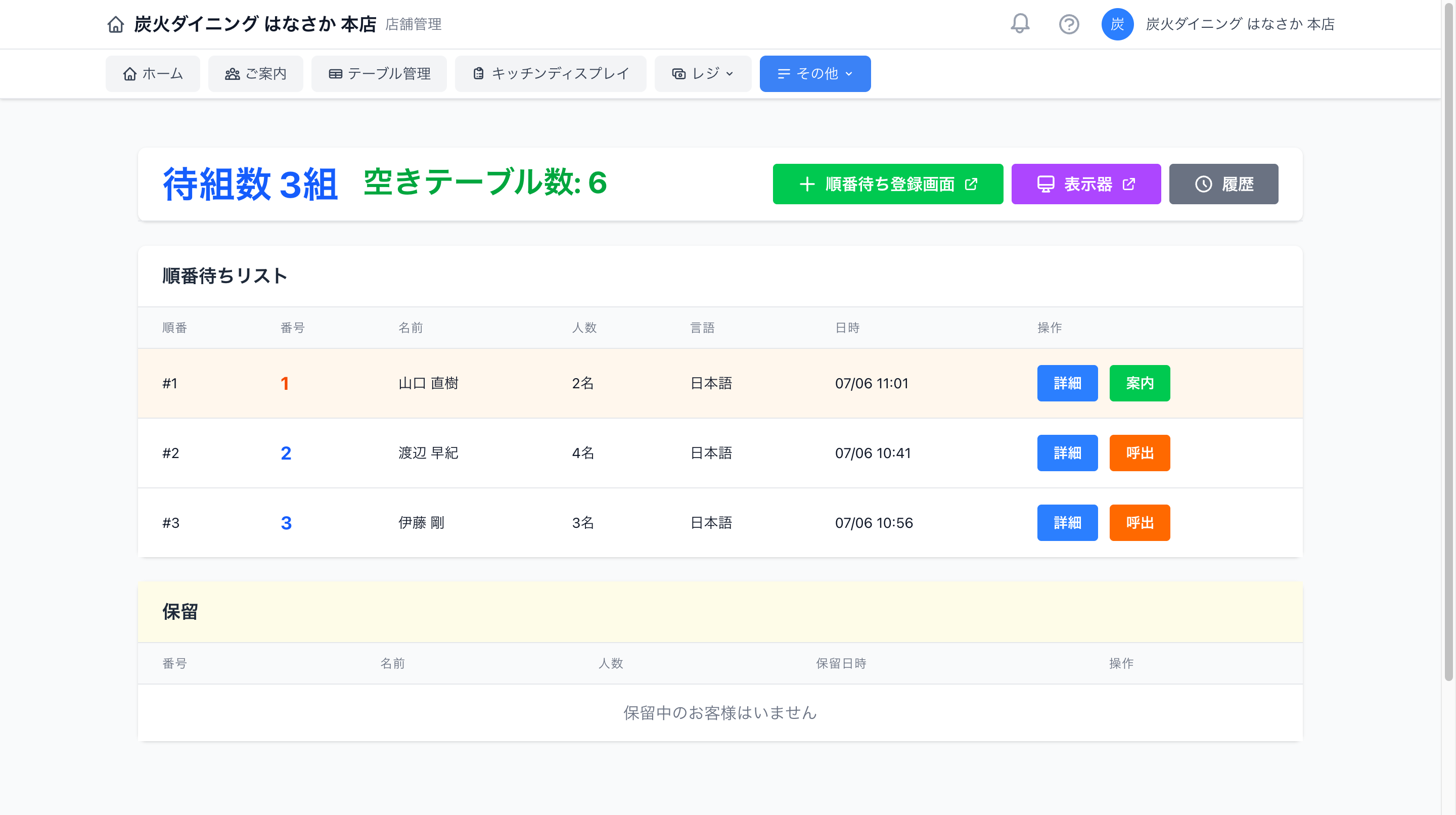Click the 保留中のお客様はいません message
This screenshot has height=815, width=1456.
(x=719, y=713)
